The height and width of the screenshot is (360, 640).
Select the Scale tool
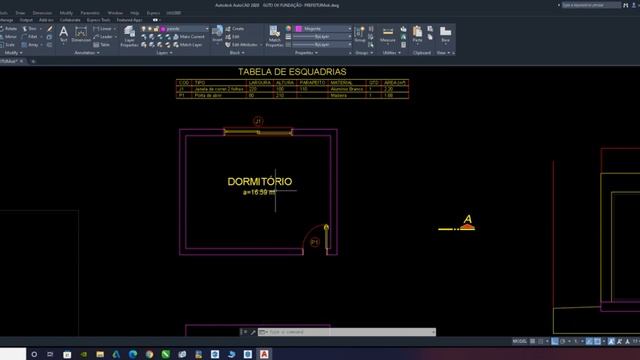(8, 45)
